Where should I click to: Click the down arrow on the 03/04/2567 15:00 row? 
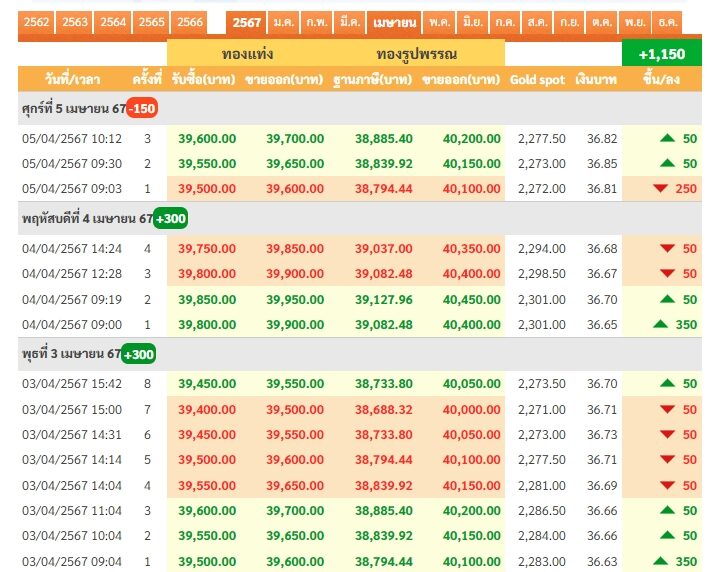pos(667,409)
